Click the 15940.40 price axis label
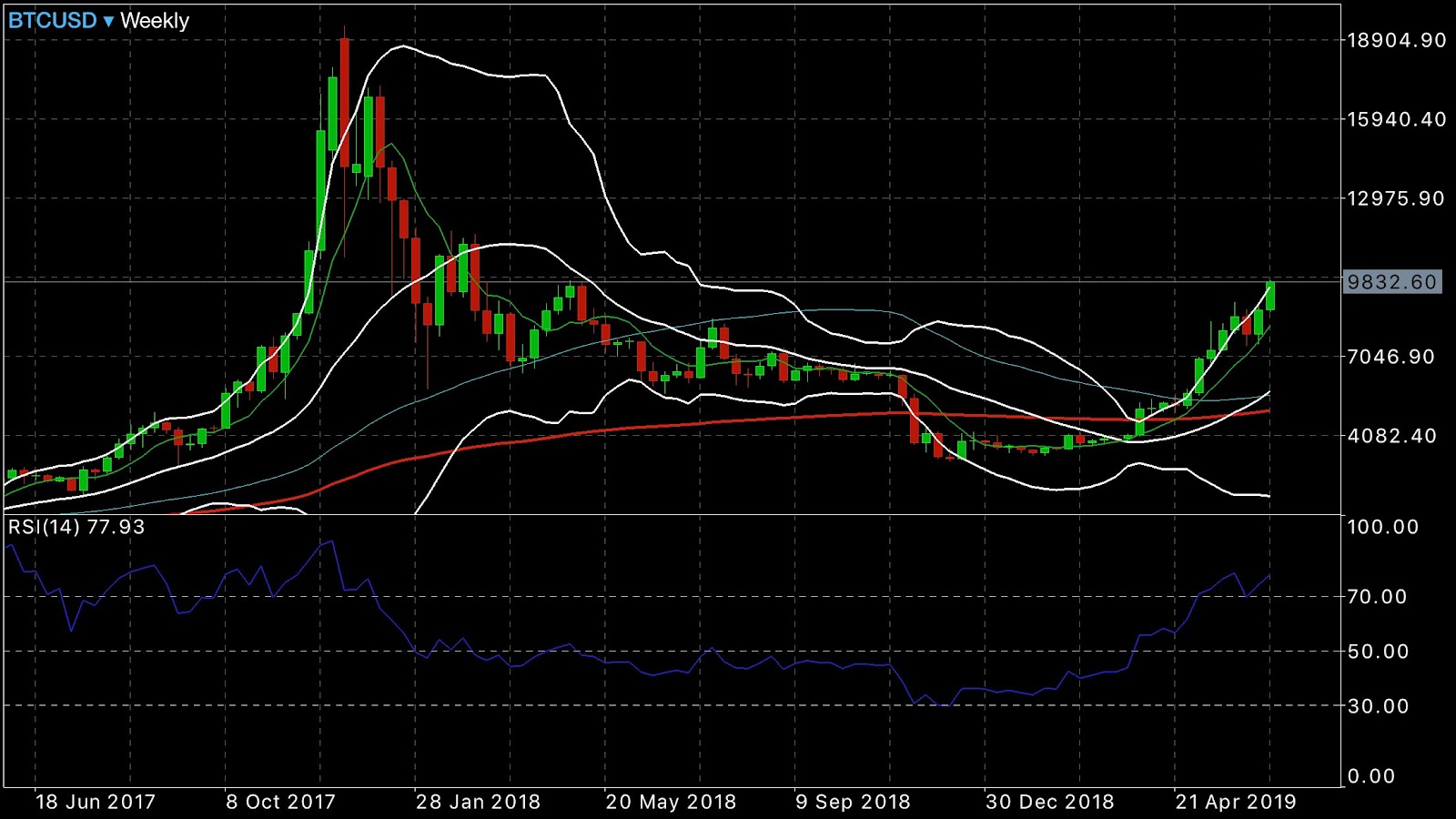Screen dimensions: 1456x819 1397,119
